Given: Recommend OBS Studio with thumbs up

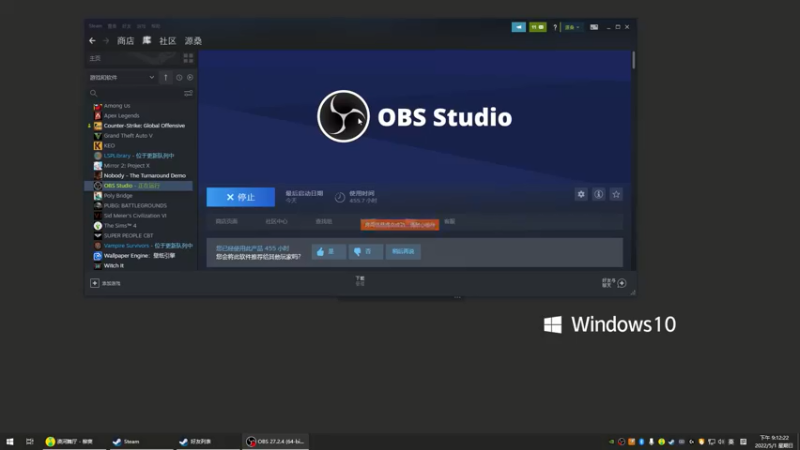Looking at the screenshot, I should point(328,252).
